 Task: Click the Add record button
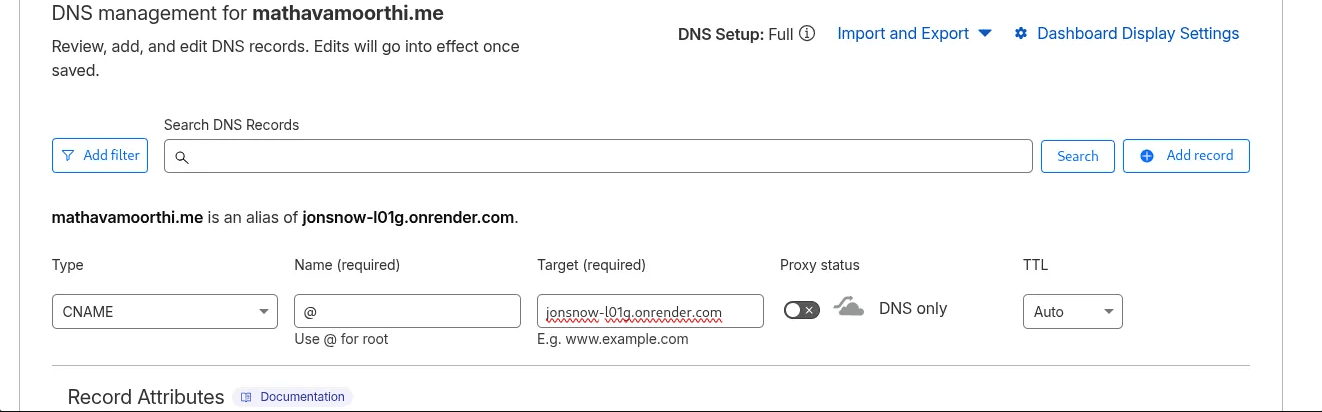pyautogui.click(x=1186, y=156)
